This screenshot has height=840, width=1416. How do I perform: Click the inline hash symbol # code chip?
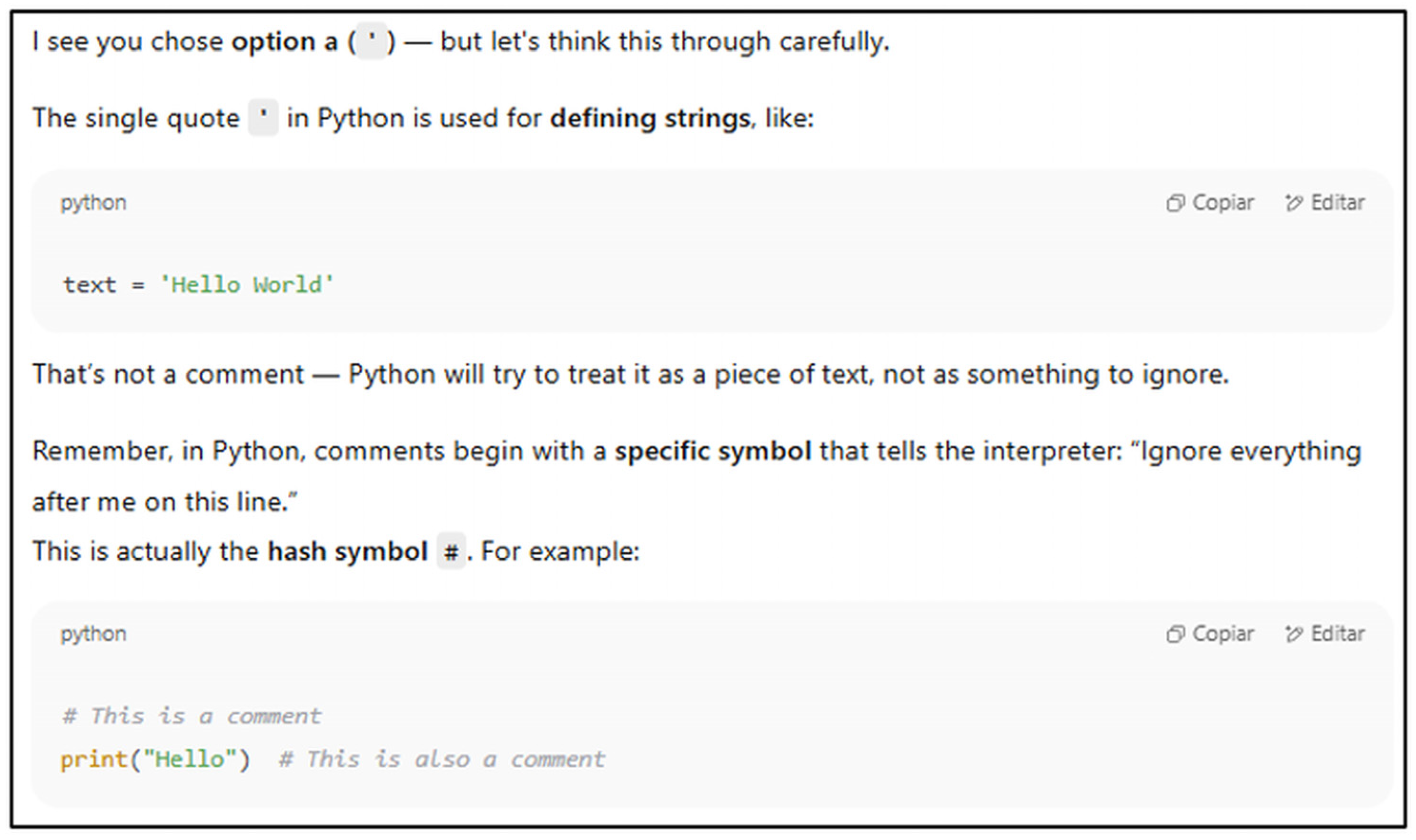451,551
